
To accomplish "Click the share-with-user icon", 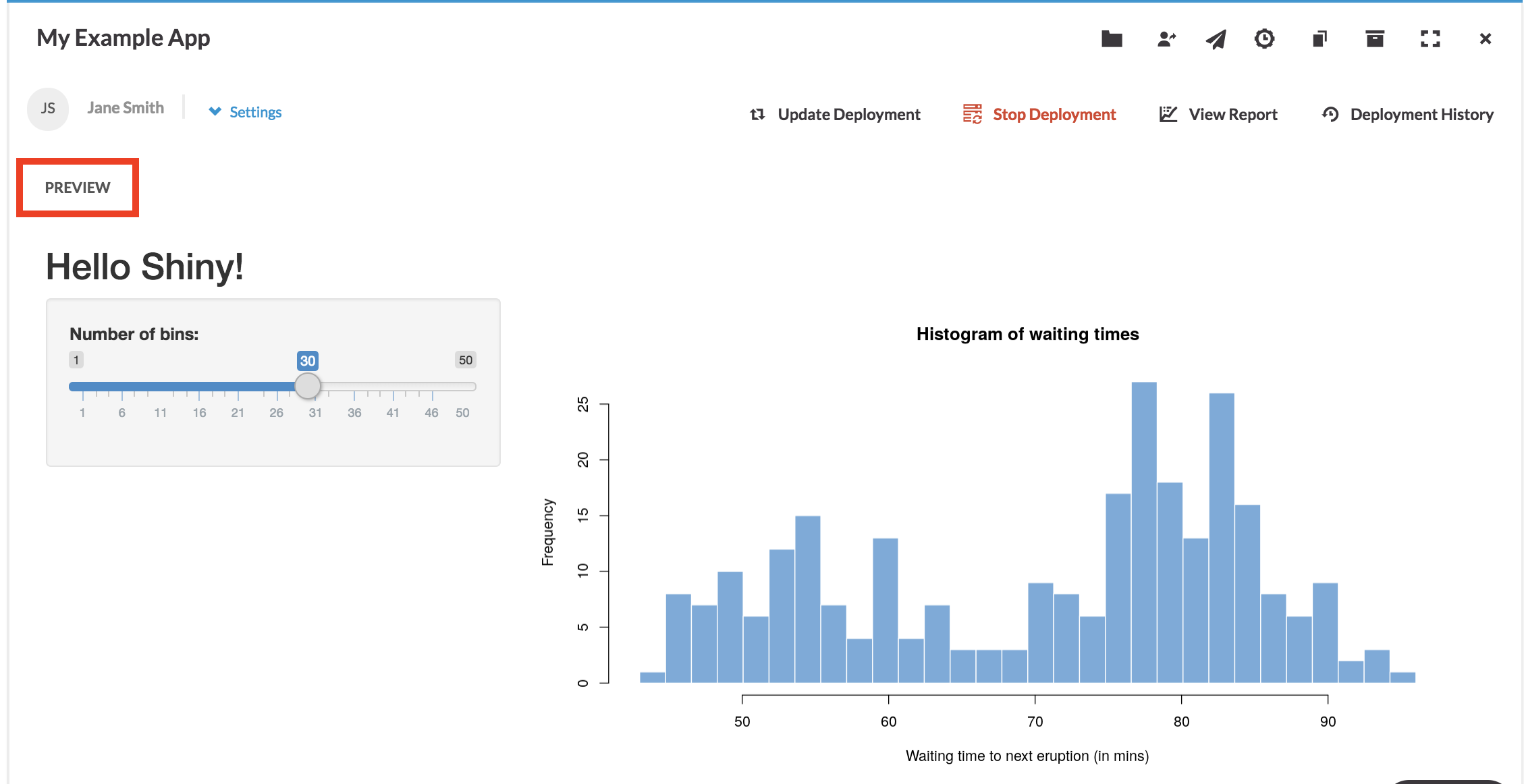I will pos(1166,39).
